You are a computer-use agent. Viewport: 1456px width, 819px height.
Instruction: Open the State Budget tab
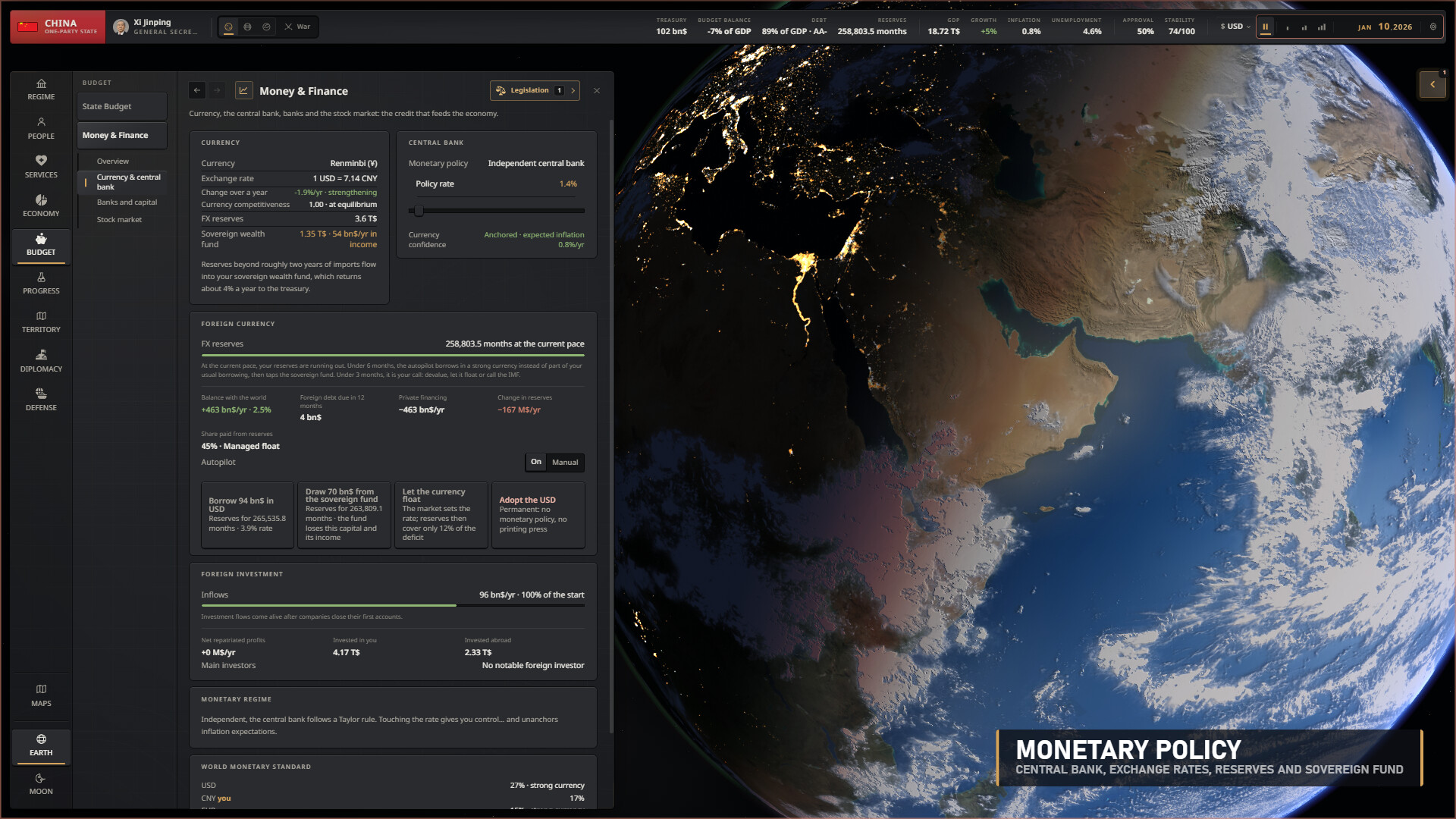121,106
